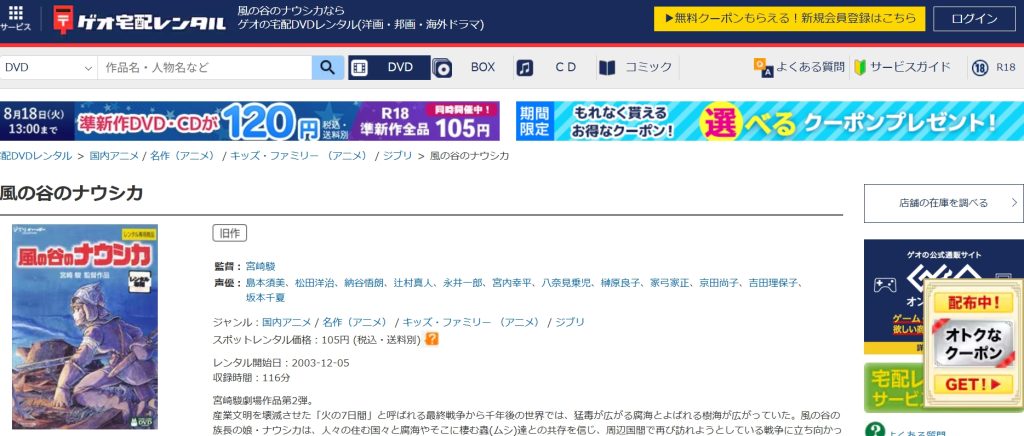This screenshot has width=1024, height=436.
Task: Click the サービスガイド beginner mark icon
Action: [860, 67]
